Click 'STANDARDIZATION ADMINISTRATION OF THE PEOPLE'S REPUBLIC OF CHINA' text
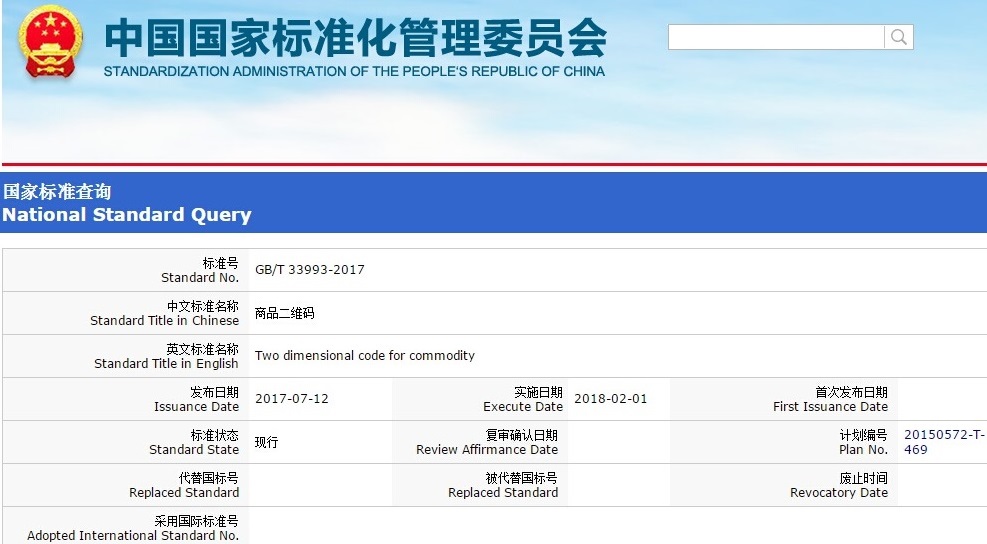Viewport: 987px width, 544px height. coord(354,72)
